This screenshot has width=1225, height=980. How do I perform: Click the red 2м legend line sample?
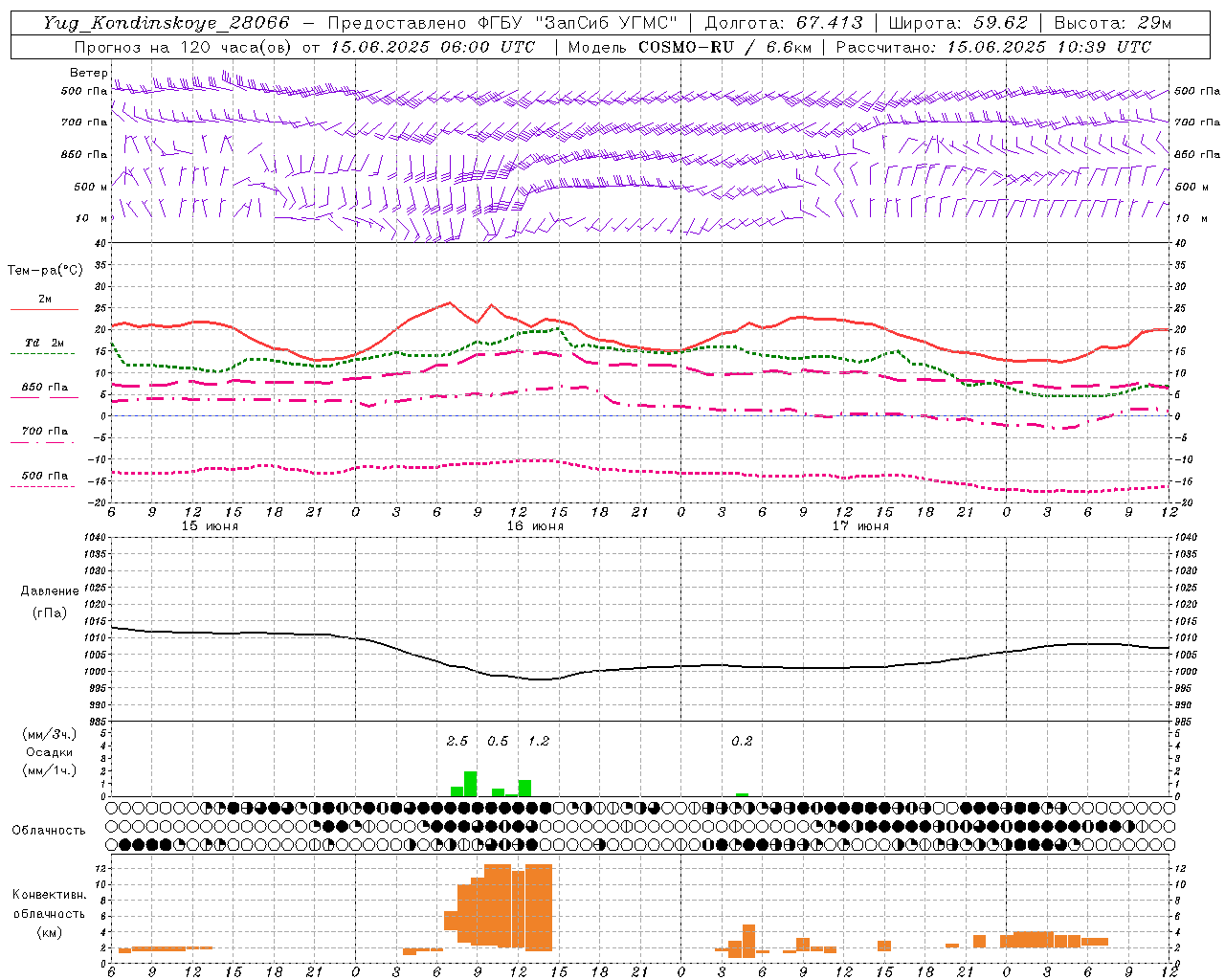coord(44,309)
